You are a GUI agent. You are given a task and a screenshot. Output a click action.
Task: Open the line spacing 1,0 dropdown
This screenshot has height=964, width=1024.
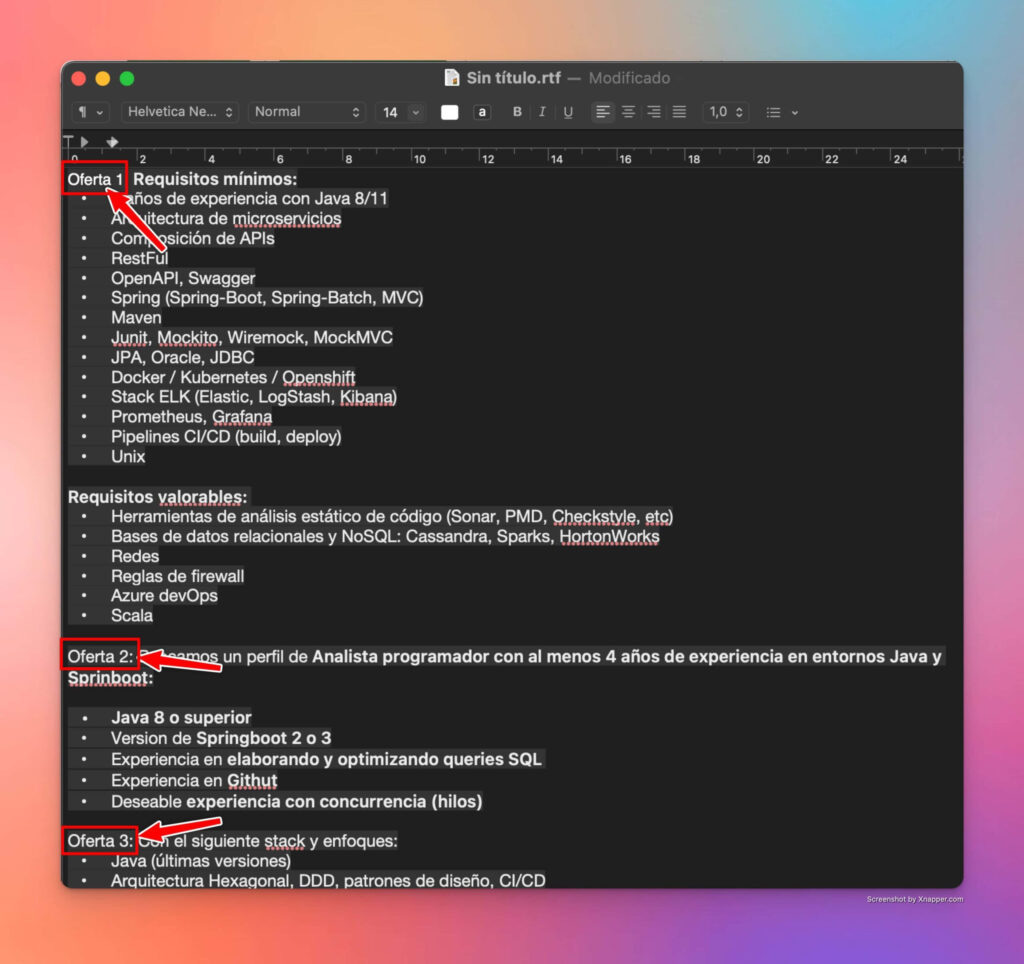[726, 112]
